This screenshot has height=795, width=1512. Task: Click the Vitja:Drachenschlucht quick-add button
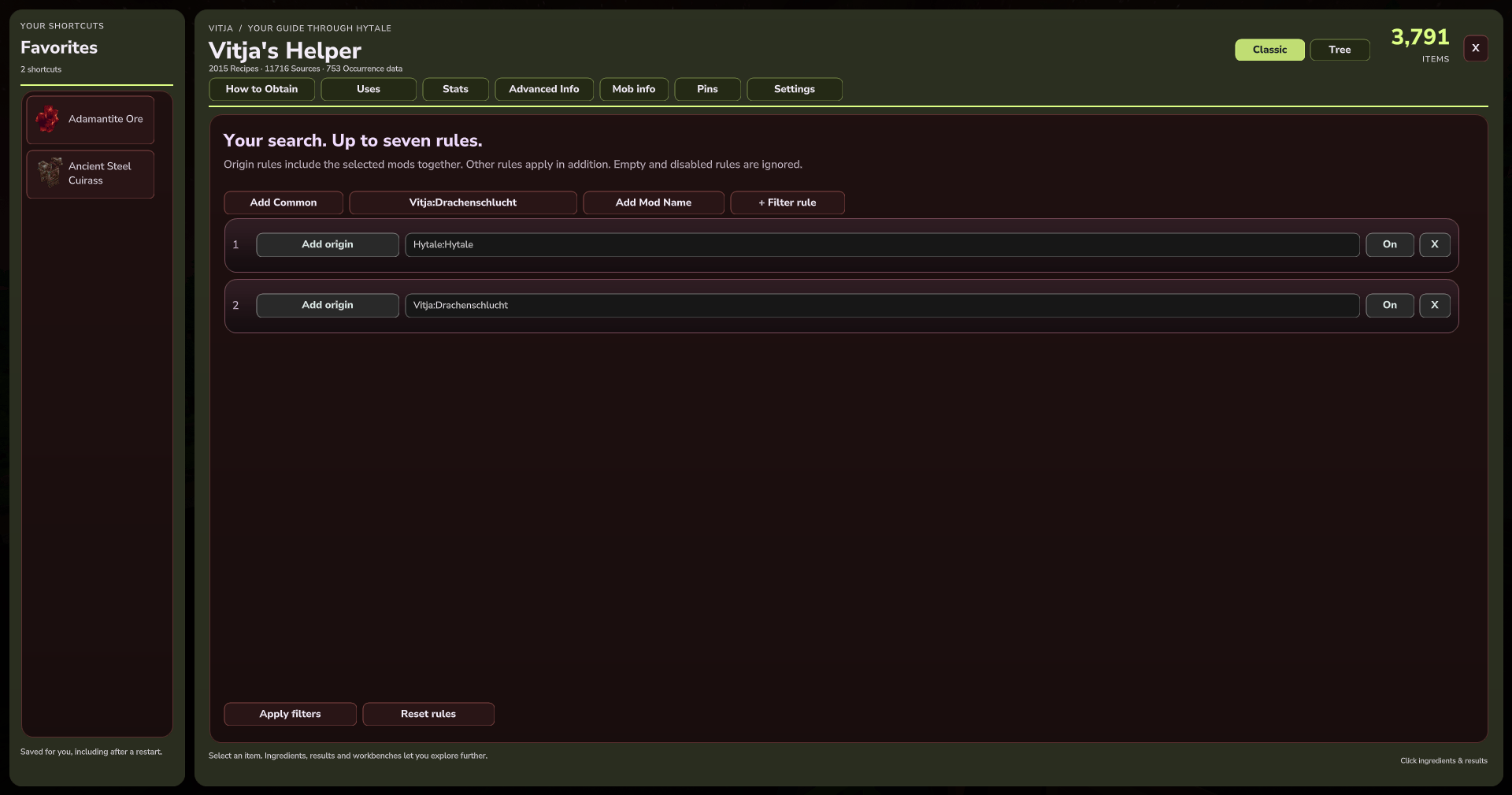coord(463,202)
